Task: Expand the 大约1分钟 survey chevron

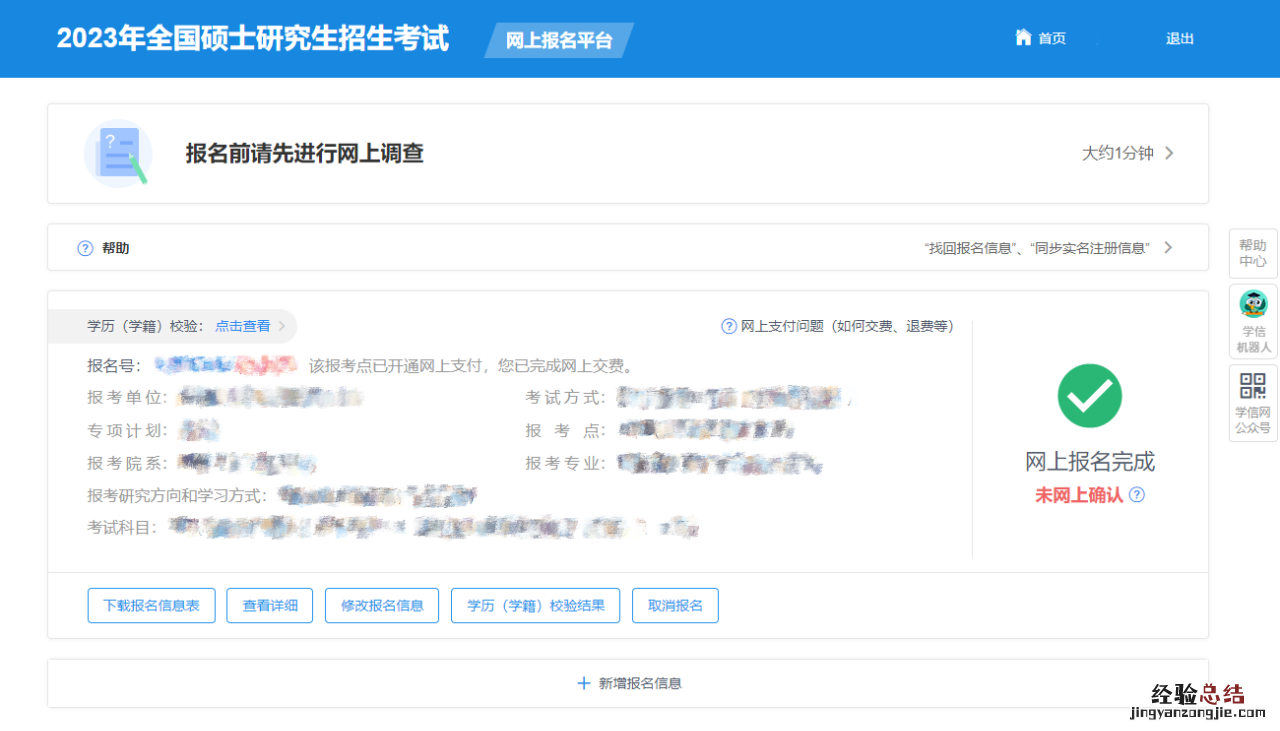Action: 1169,153
